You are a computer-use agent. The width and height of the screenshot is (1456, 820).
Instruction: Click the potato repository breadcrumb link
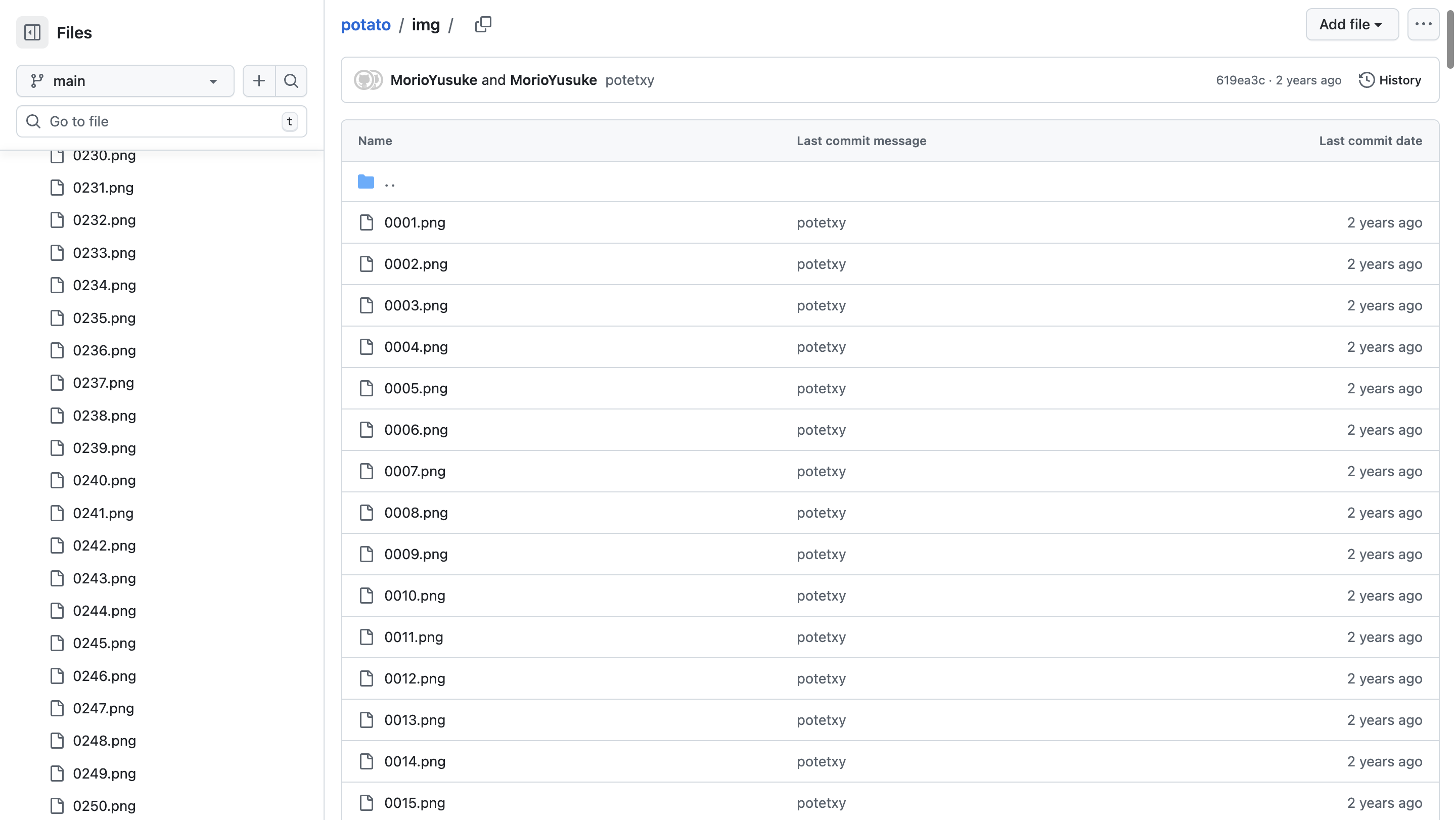point(365,25)
